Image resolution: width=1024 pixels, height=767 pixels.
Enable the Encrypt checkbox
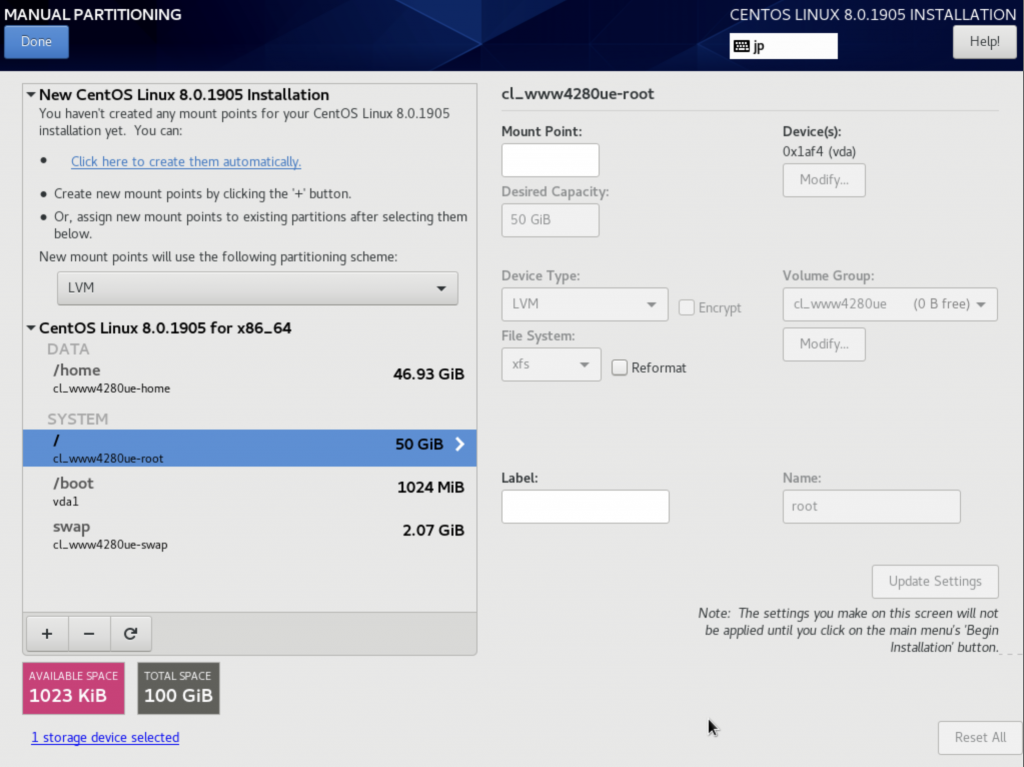[686, 308]
